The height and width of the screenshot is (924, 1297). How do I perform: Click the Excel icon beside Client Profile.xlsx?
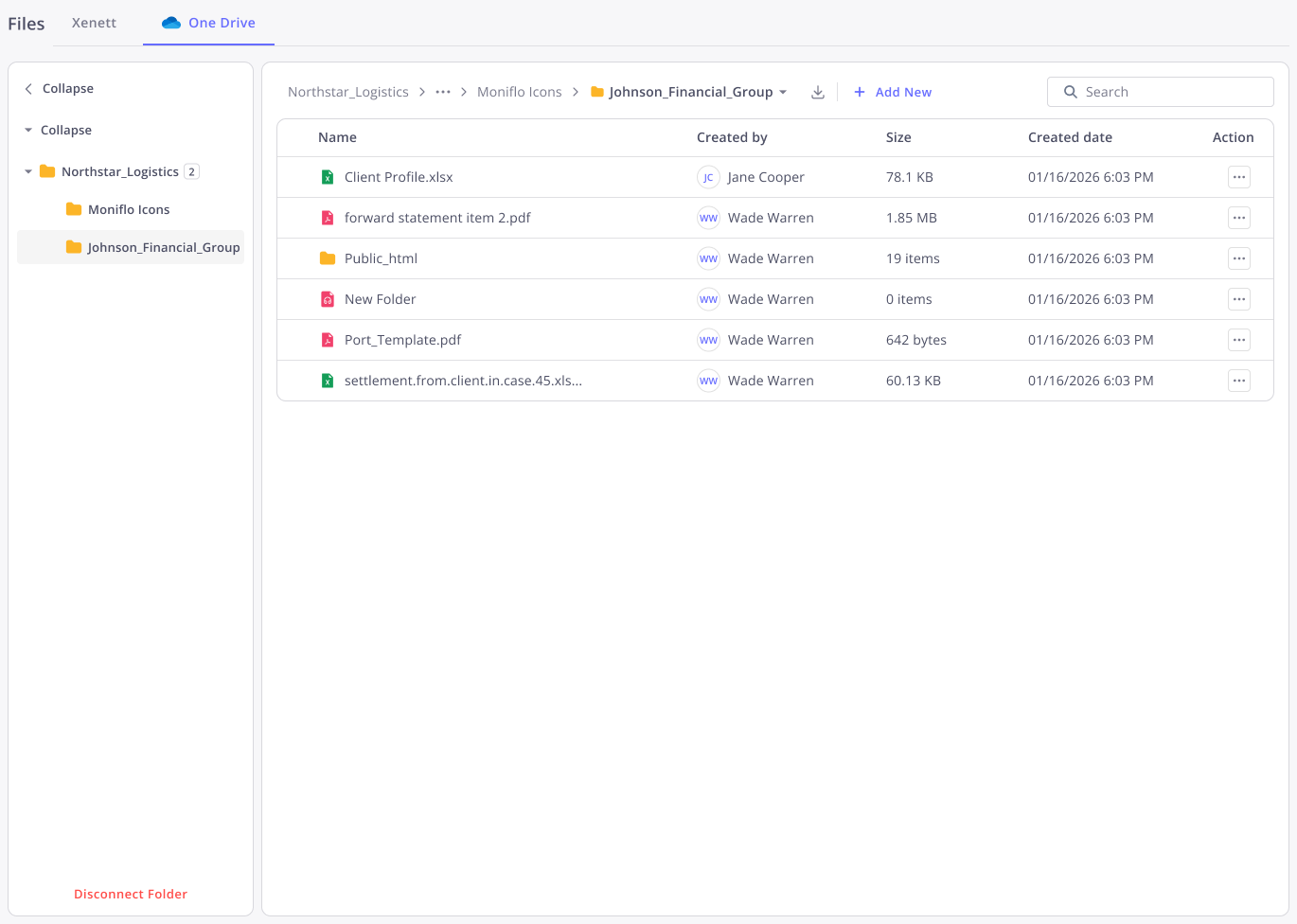[x=328, y=177]
